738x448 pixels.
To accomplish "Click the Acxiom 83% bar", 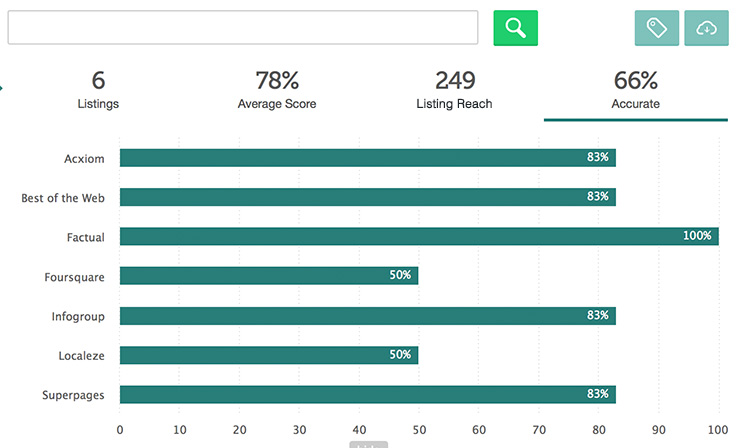I will 367,157.
